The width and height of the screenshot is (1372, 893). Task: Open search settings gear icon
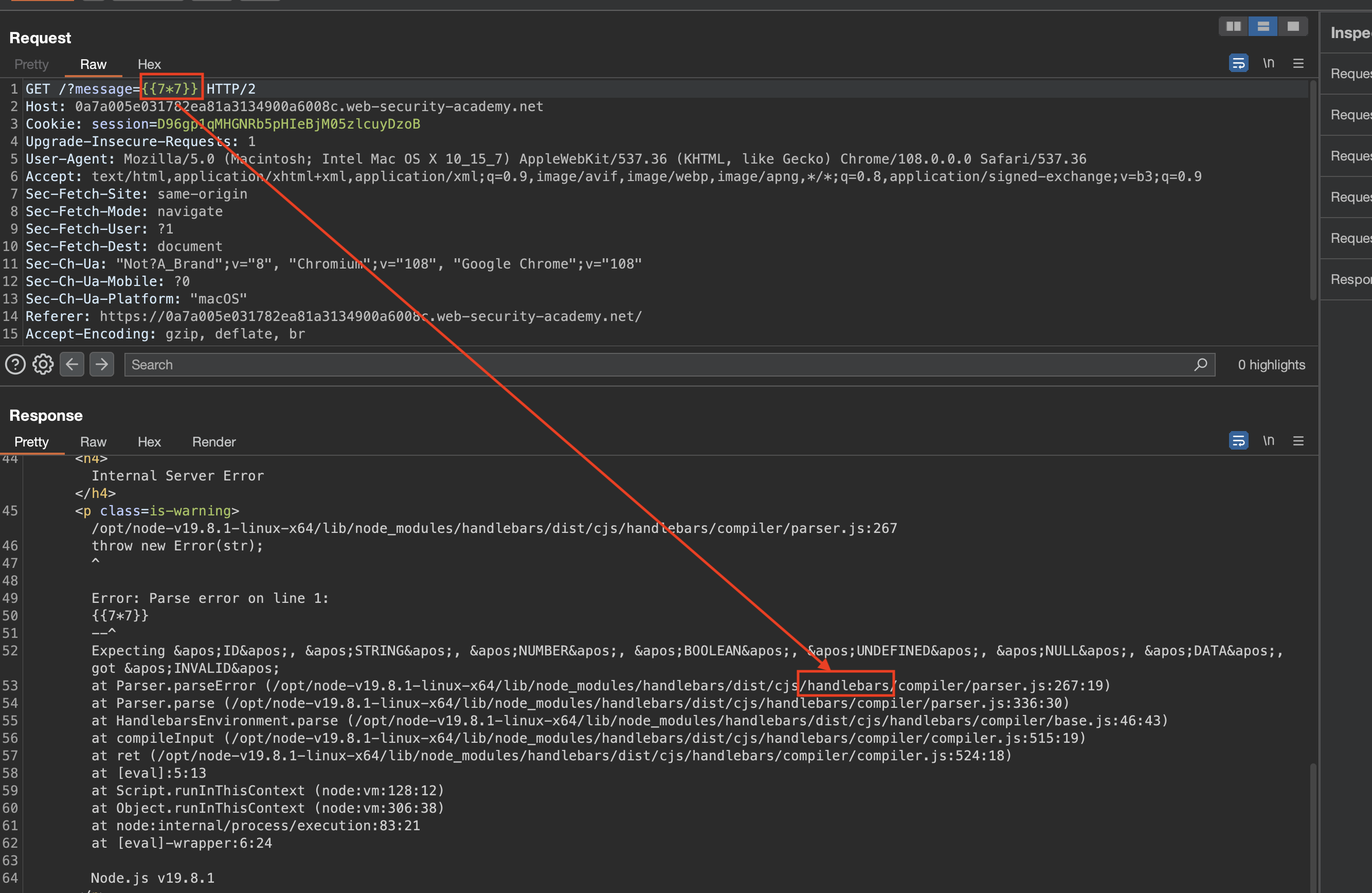(x=43, y=364)
